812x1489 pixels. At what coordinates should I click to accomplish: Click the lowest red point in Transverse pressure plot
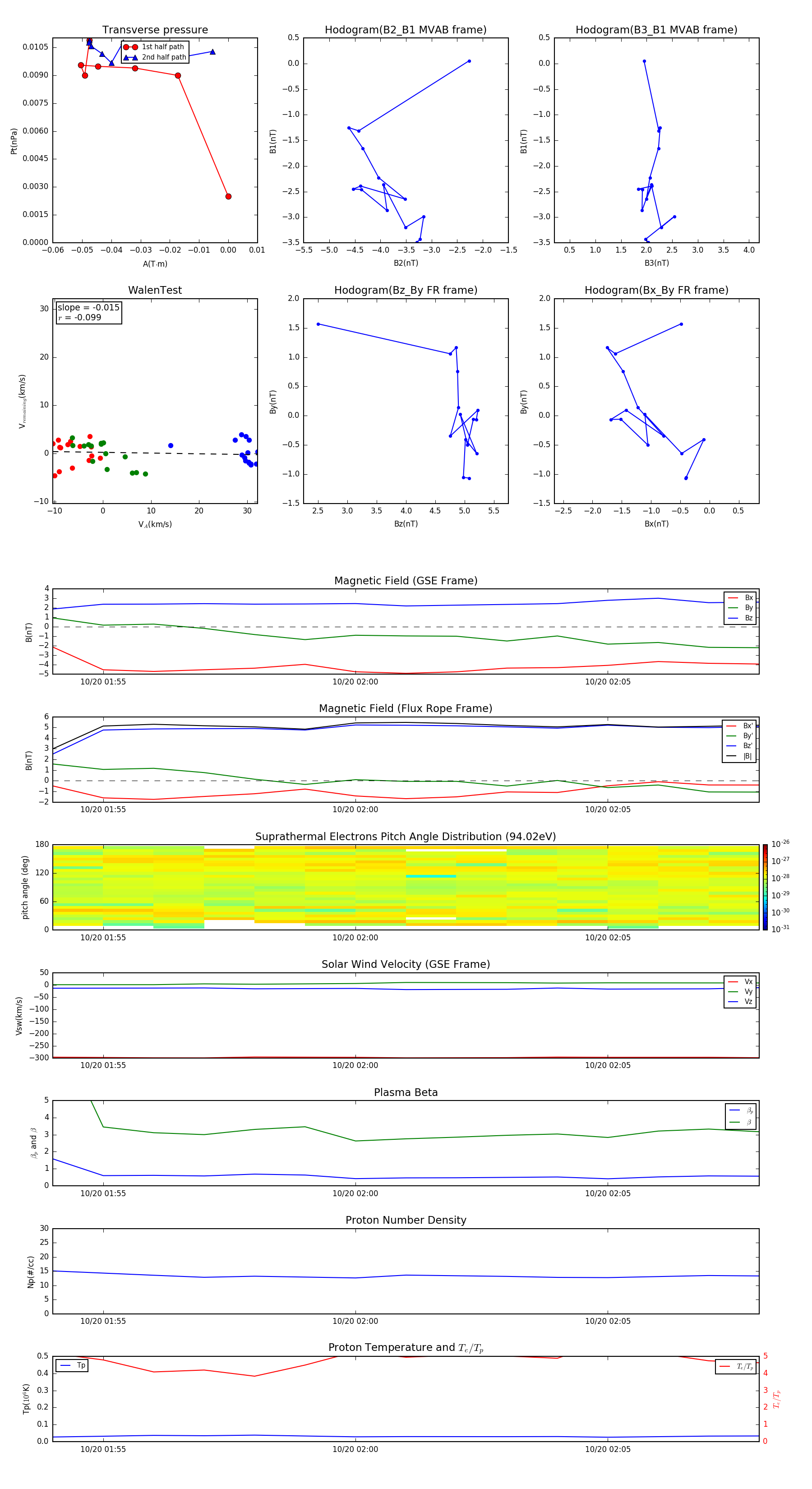(228, 197)
